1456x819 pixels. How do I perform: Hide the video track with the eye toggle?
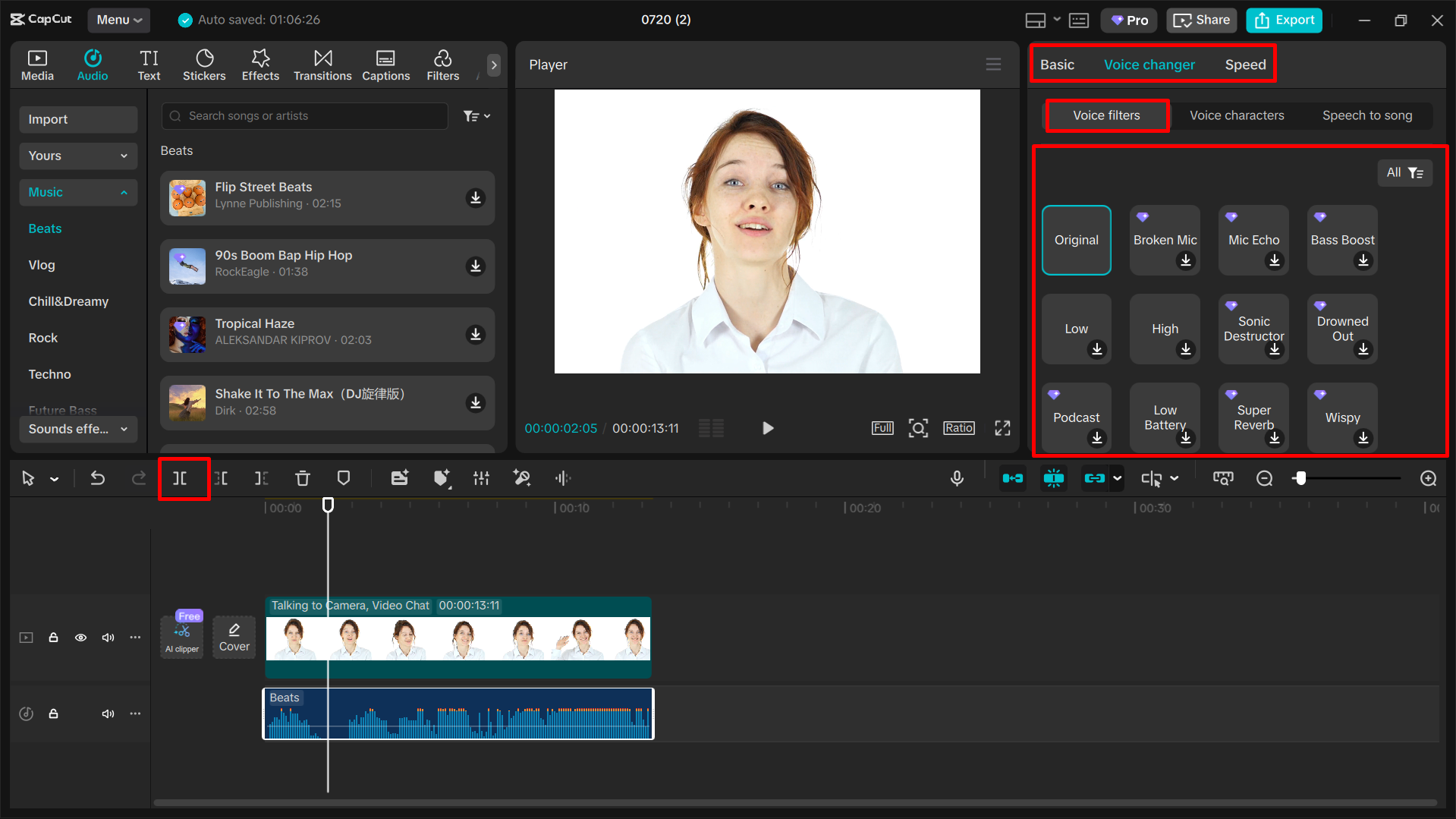(80, 638)
